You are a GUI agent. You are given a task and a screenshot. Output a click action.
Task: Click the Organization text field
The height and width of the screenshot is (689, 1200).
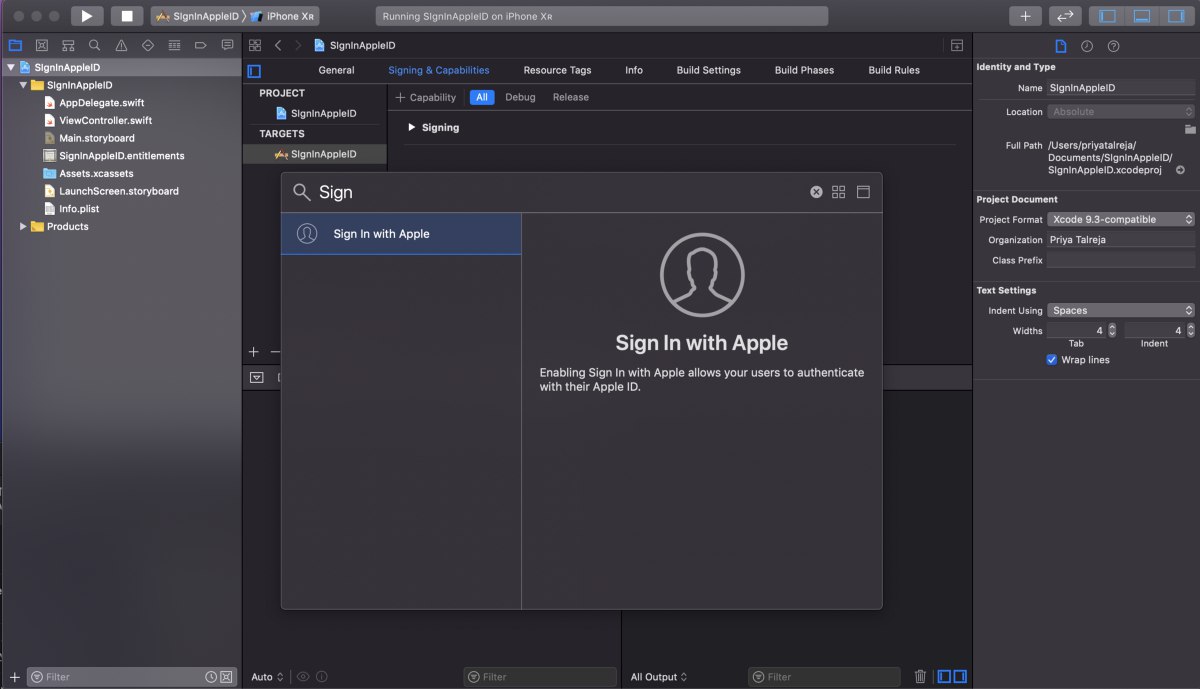[1121, 240]
